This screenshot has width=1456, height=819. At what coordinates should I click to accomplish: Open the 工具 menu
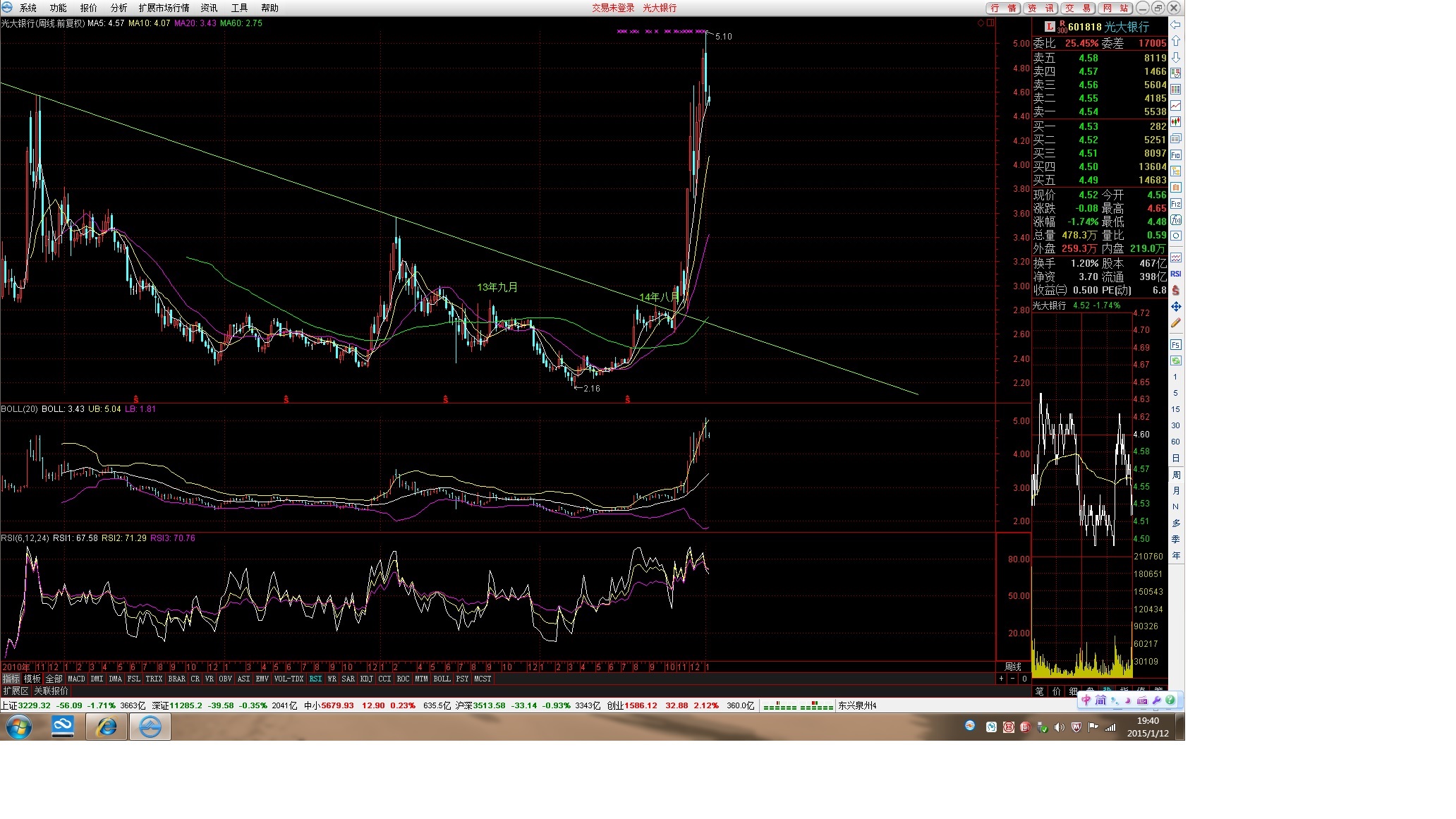(x=240, y=8)
